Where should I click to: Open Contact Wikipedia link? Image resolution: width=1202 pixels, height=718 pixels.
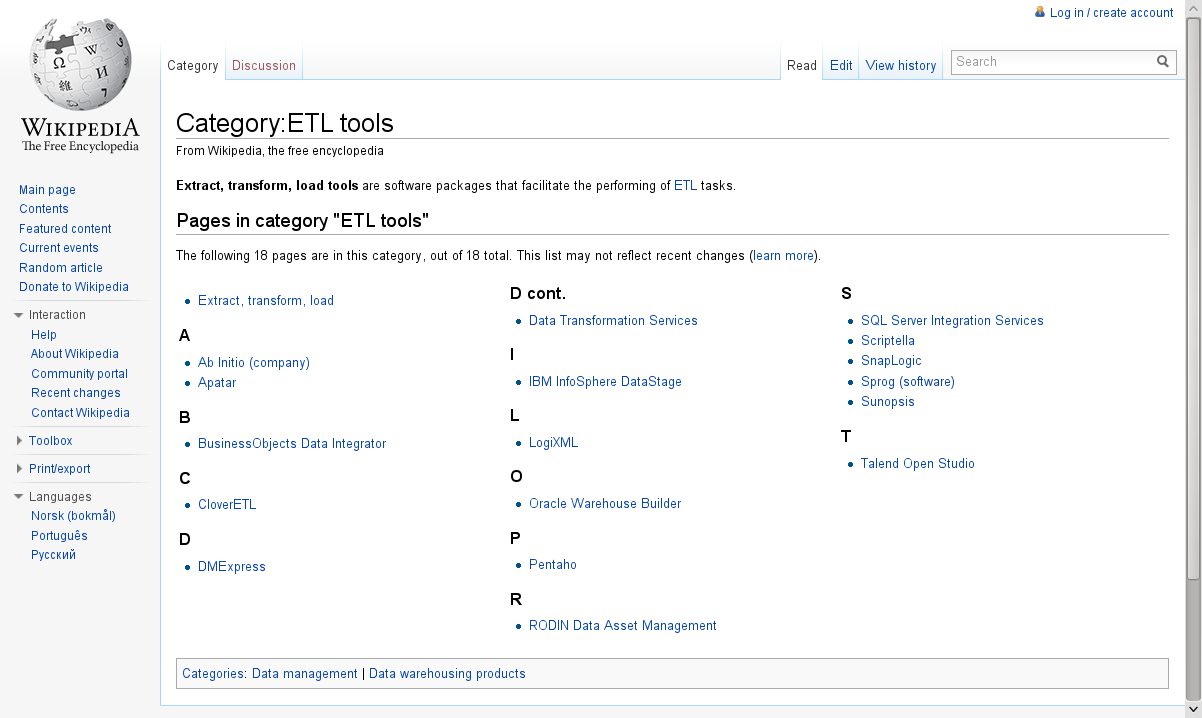point(80,413)
